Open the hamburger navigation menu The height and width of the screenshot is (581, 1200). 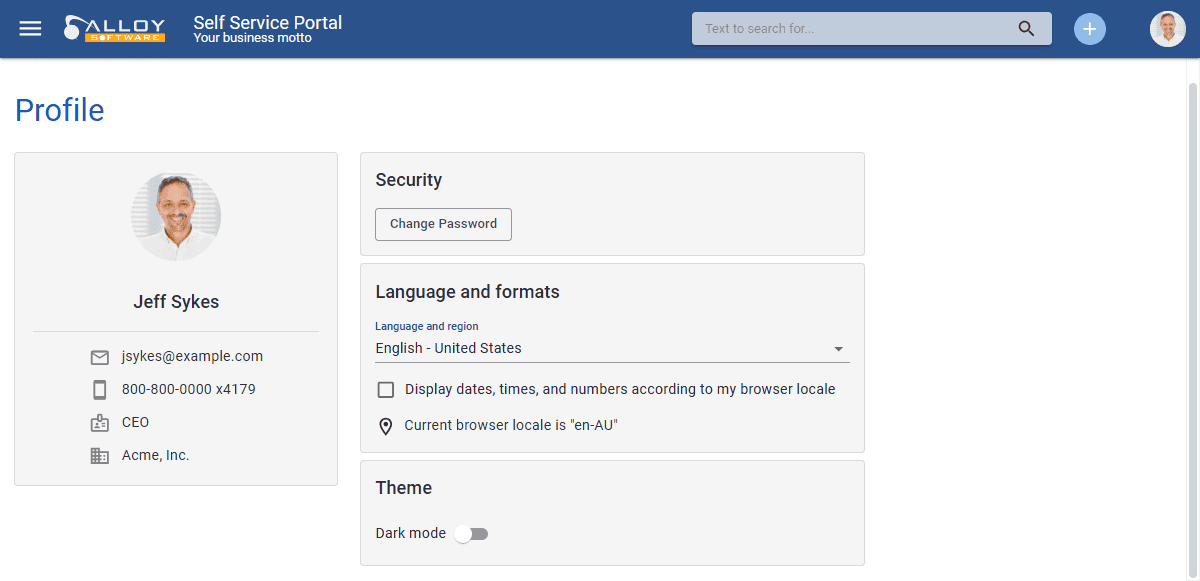31,28
